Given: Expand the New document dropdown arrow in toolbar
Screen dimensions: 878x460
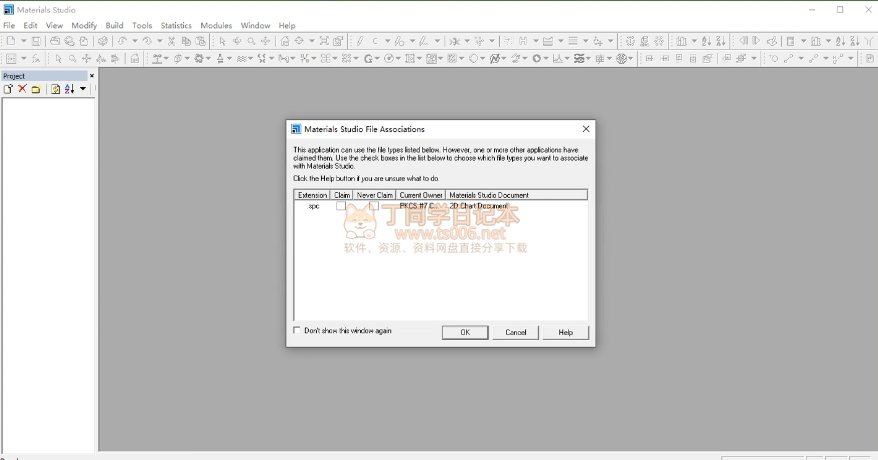Looking at the screenshot, I should 22,41.
